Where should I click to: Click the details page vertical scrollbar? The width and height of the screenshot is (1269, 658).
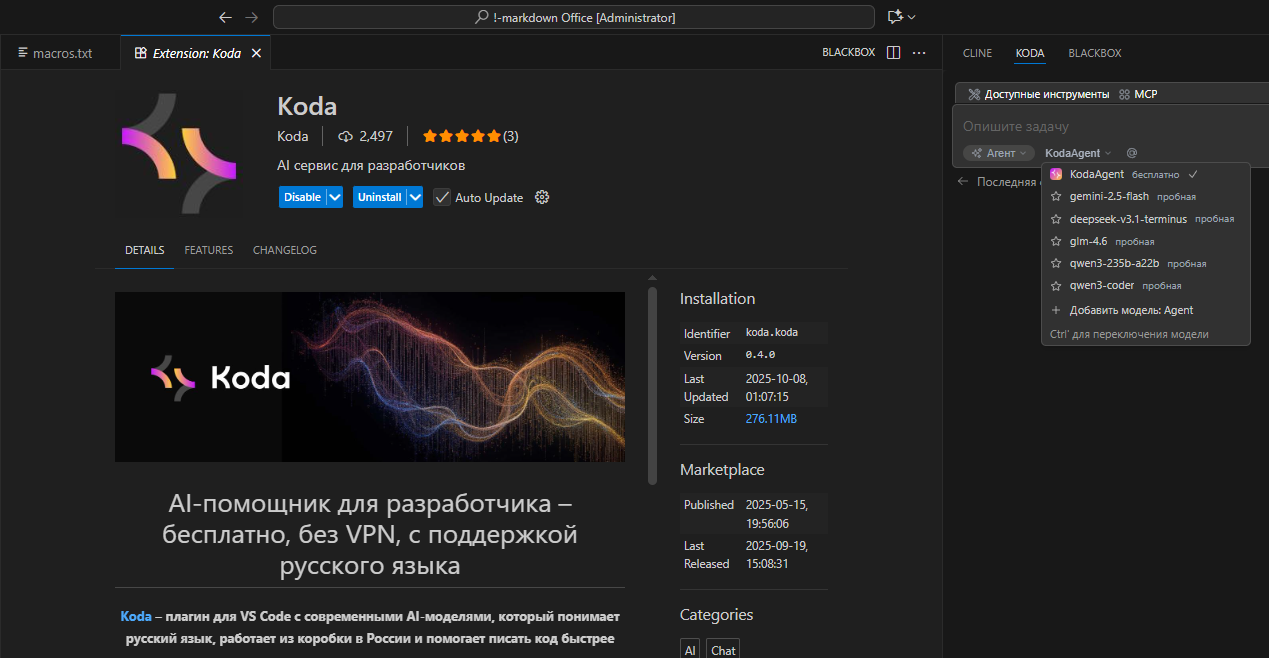click(x=653, y=386)
